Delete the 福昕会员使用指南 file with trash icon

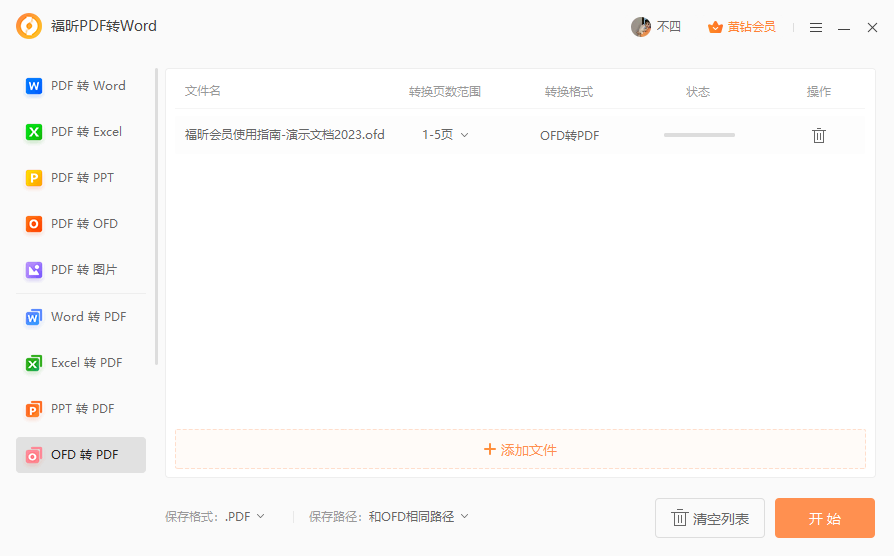(819, 135)
